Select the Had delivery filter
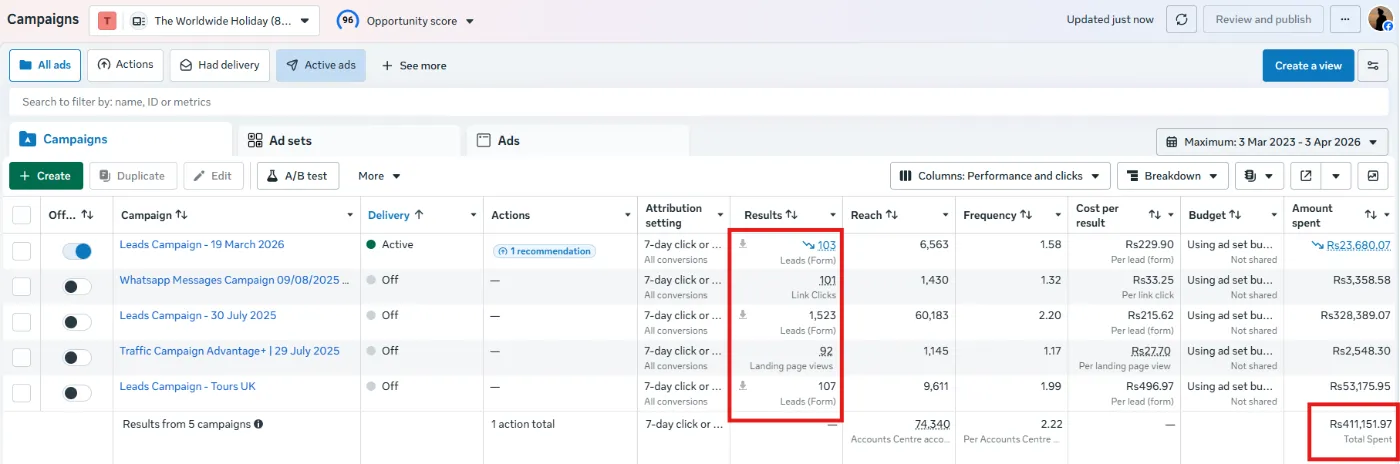The height and width of the screenshot is (464, 1400). [219, 65]
